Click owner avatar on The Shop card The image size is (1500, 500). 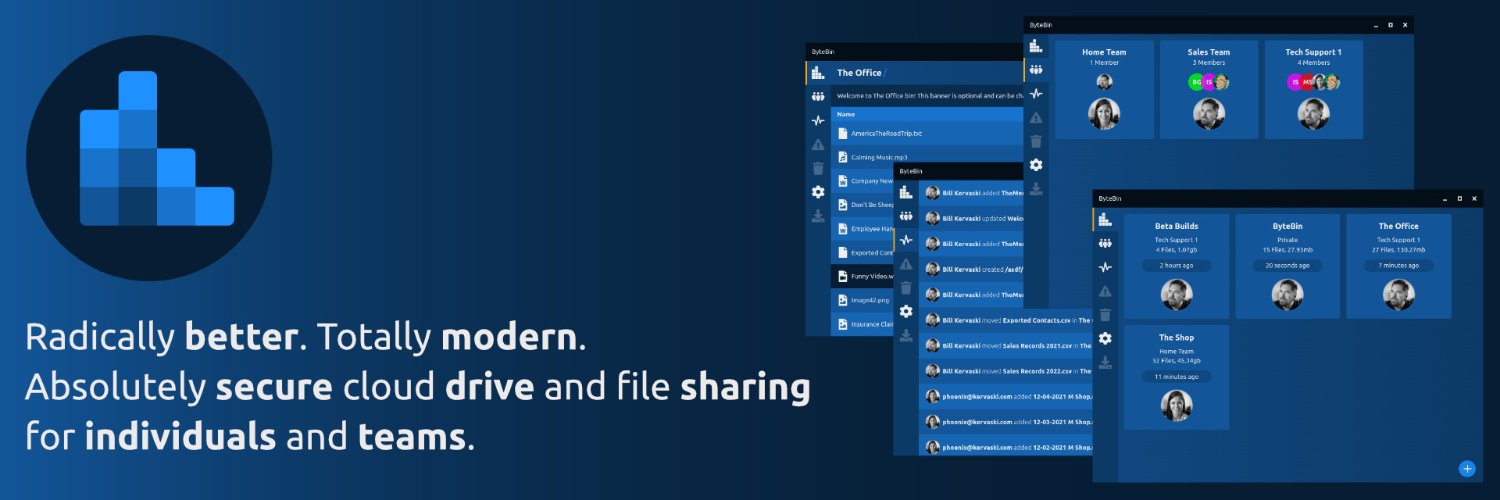(1176, 405)
